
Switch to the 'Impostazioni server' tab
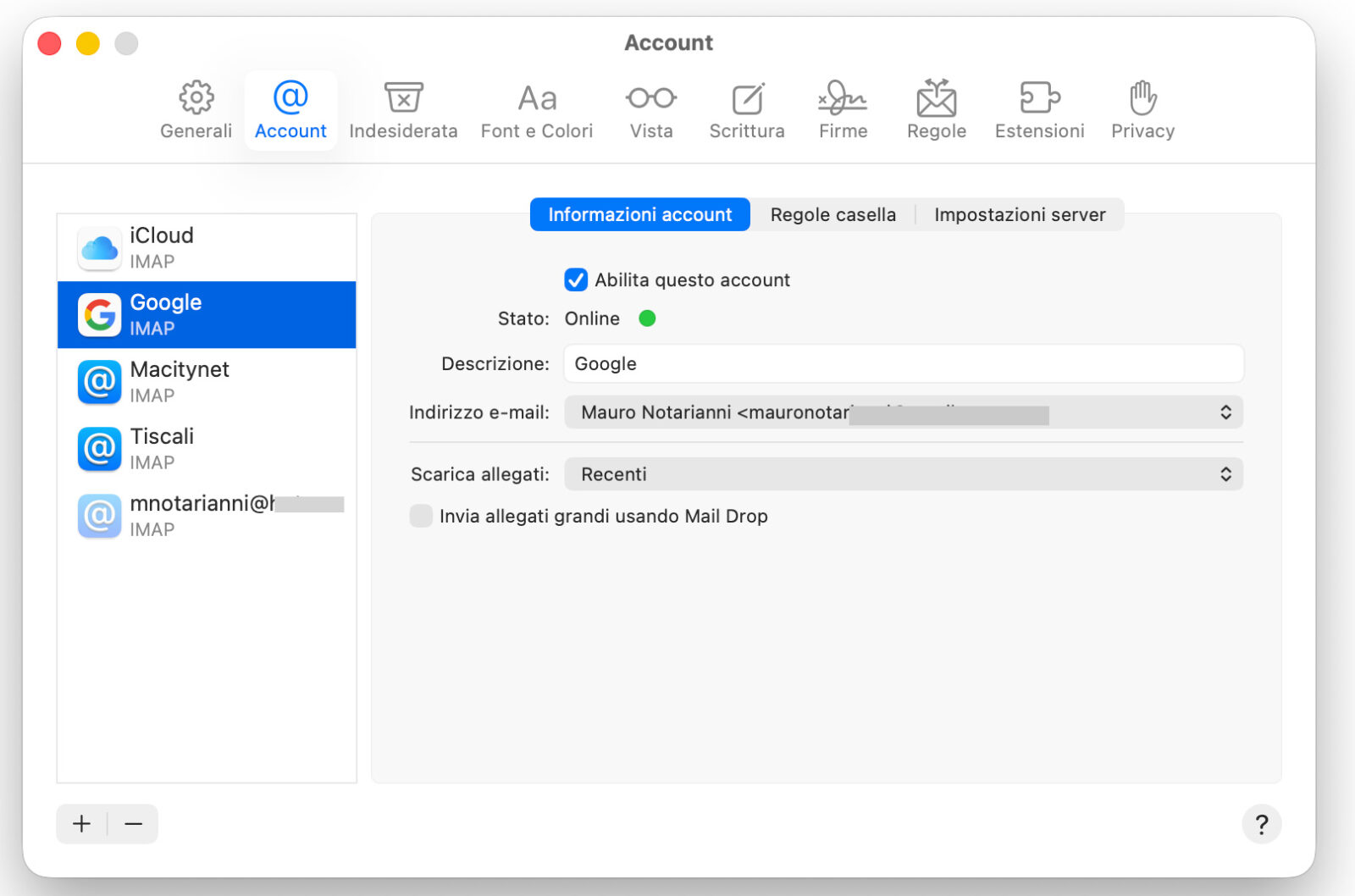pos(1020,214)
